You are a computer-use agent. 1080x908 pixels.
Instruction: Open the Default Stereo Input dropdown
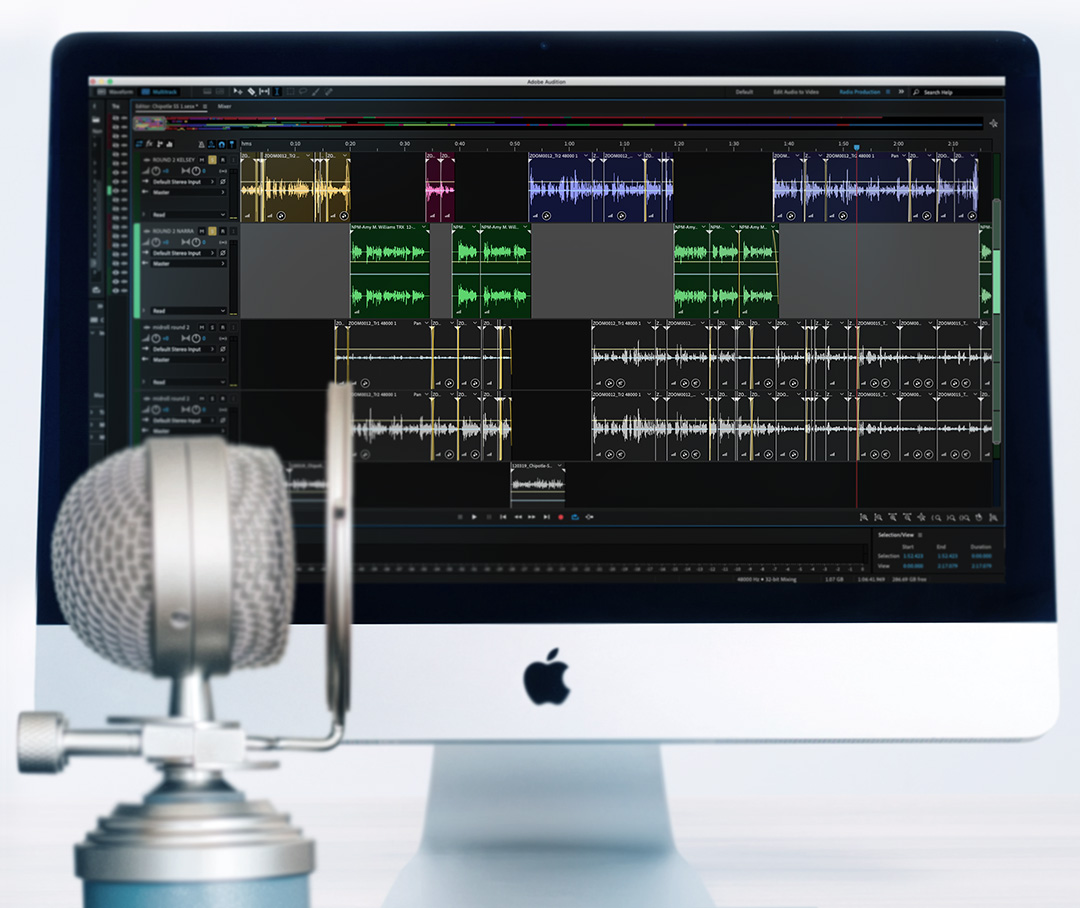[183, 182]
